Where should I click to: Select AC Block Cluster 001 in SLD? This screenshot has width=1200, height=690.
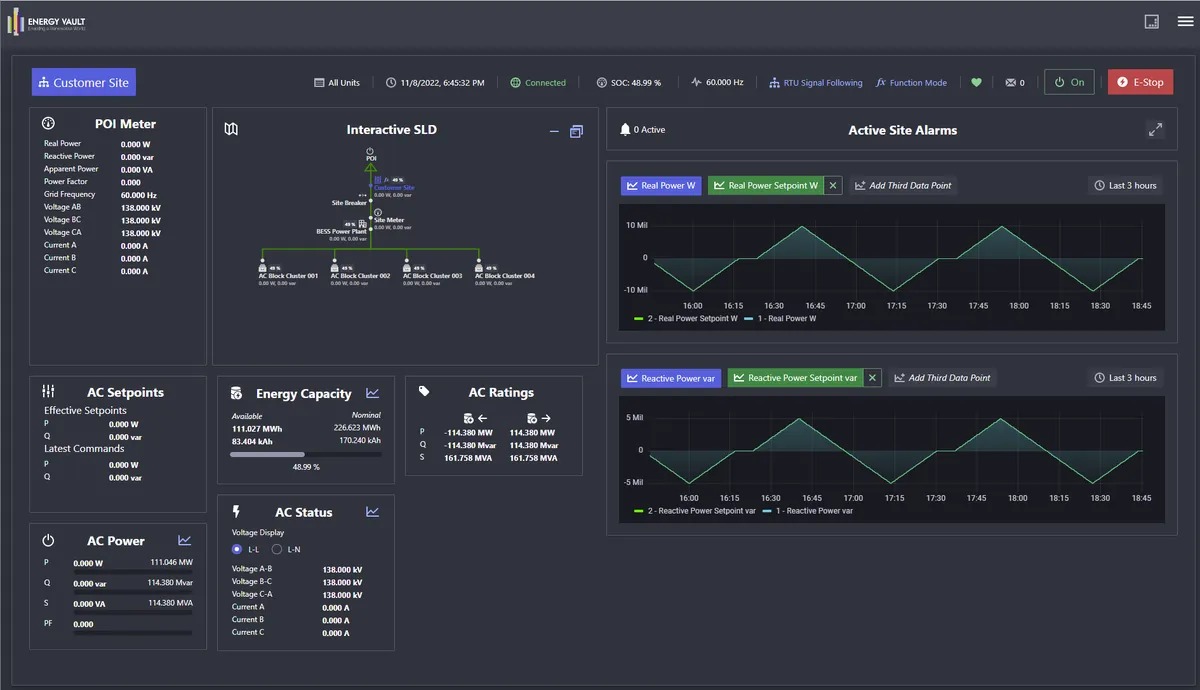tap(287, 275)
